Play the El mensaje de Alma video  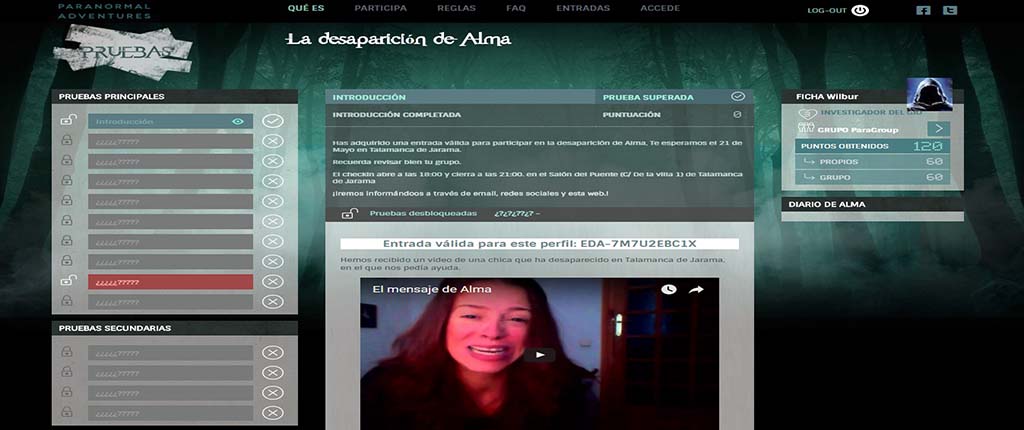click(539, 355)
